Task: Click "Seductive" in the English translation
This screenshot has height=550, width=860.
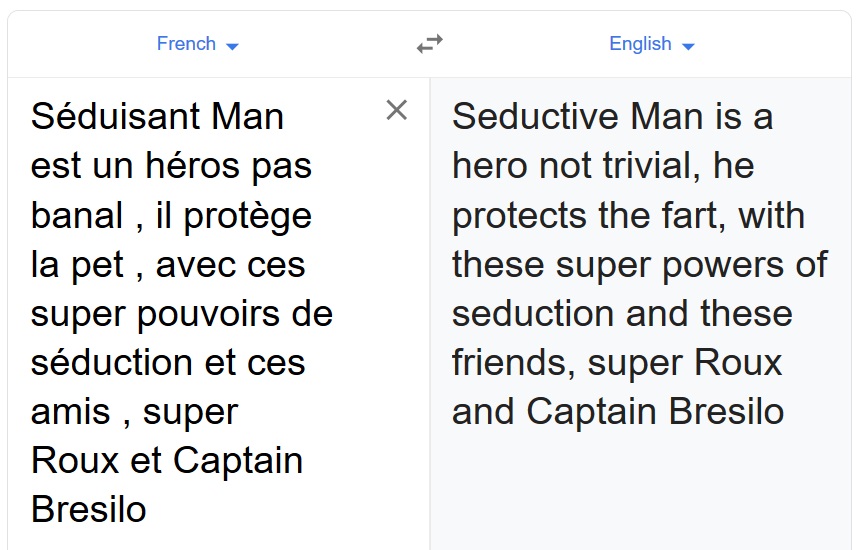Action: [535, 117]
